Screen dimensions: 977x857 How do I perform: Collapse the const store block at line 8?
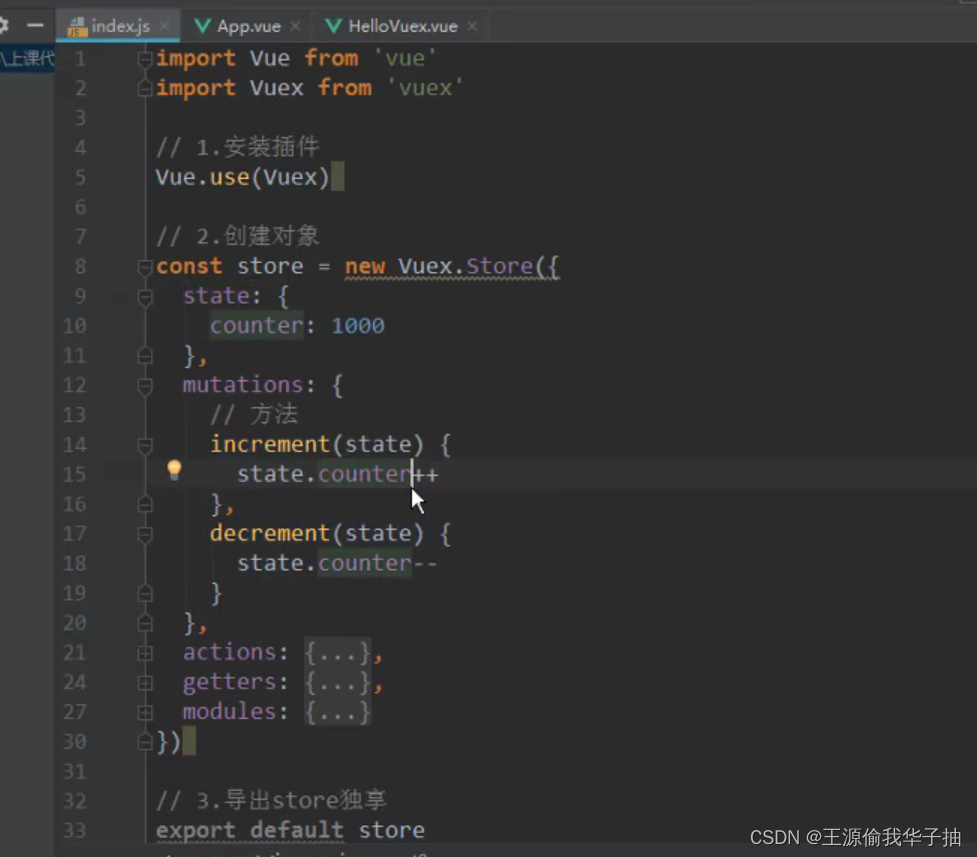click(x=145, y=268)
